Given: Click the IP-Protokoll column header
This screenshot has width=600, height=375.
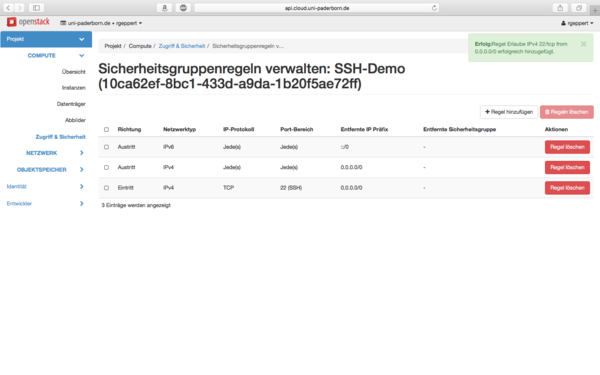Looking at the screenshot, I should [x=238, y=129].
